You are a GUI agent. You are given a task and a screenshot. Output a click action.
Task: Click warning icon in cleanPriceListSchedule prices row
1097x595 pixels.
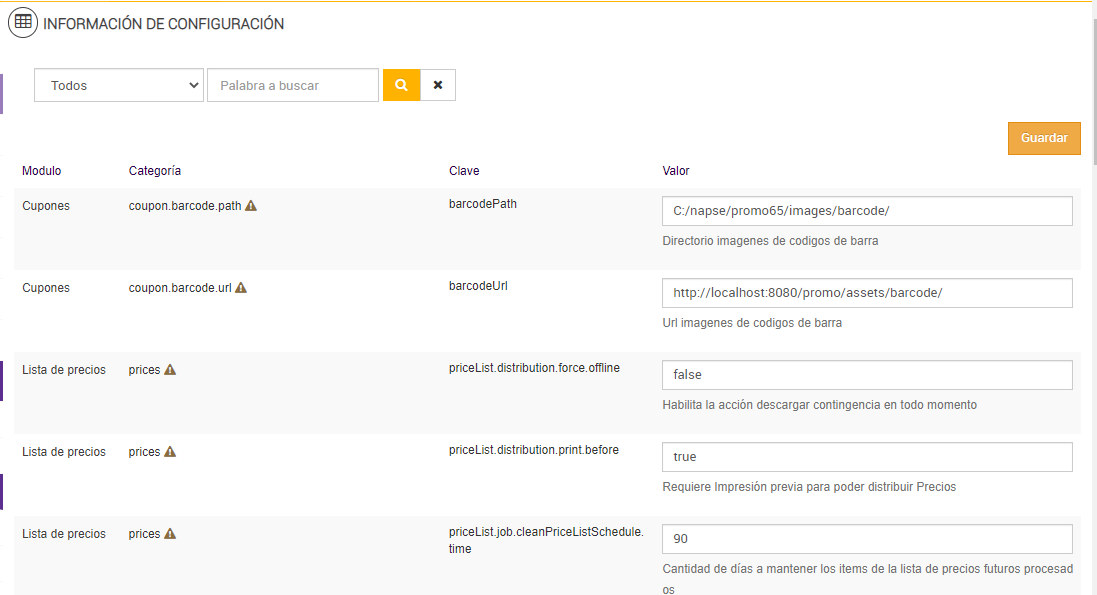click(170, 534)
